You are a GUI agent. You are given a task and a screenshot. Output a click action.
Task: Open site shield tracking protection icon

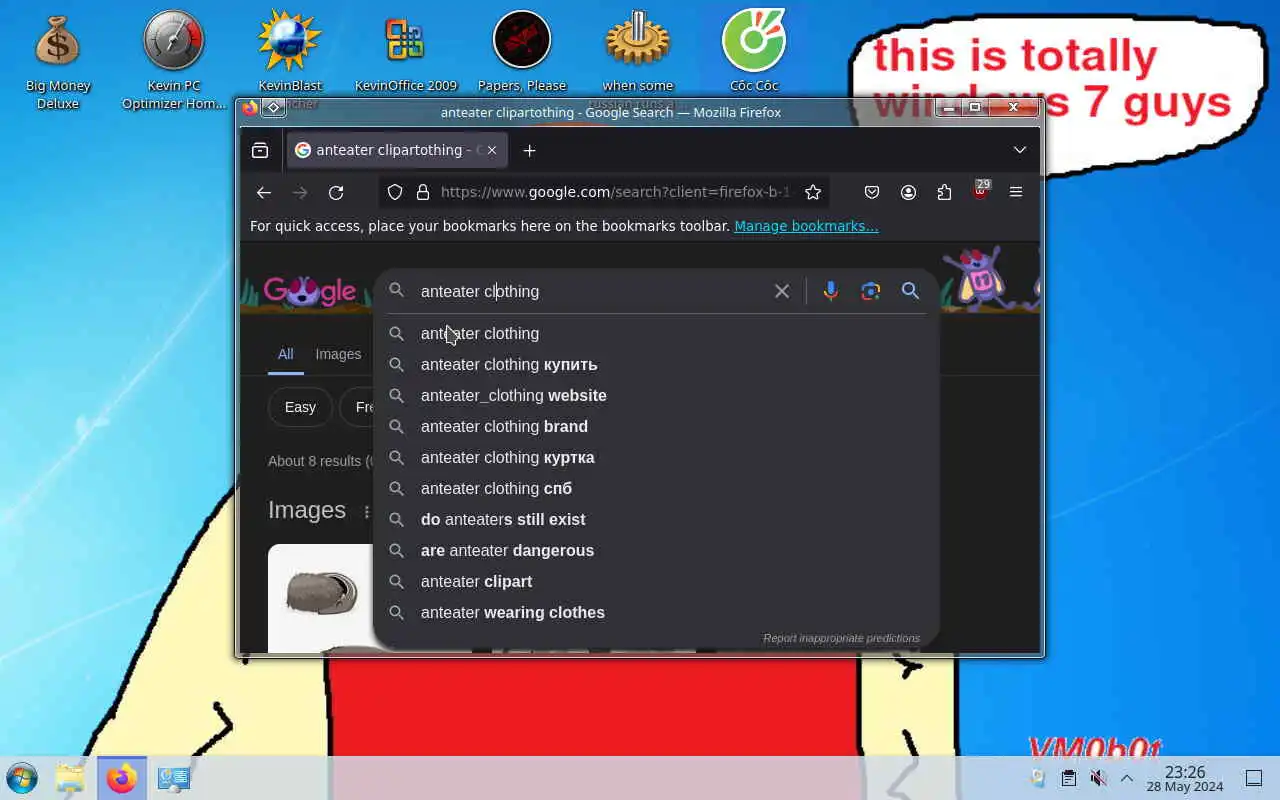point(395,192)
